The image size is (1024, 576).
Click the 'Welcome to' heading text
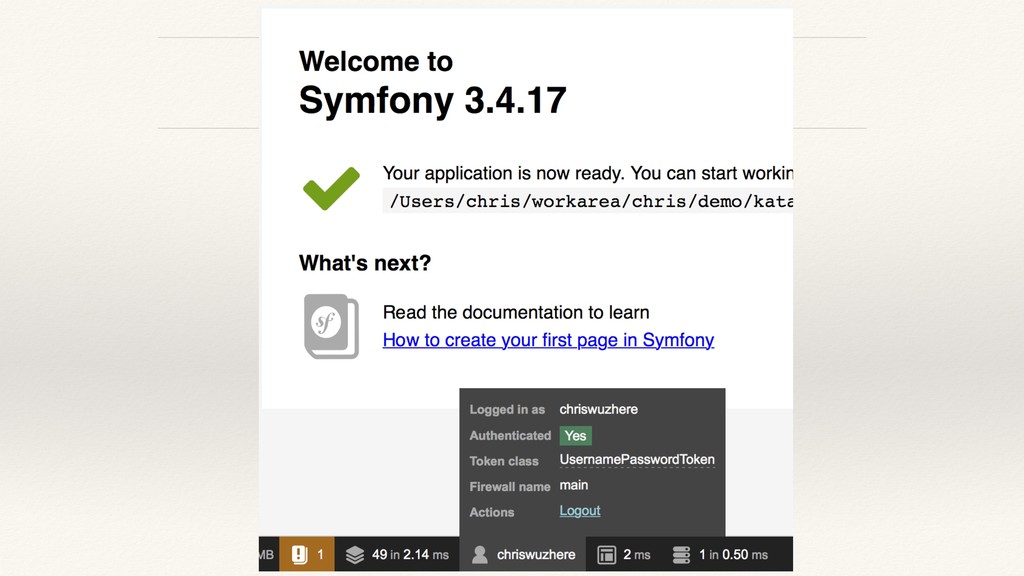pyautogui.click(x=376, y=61)
